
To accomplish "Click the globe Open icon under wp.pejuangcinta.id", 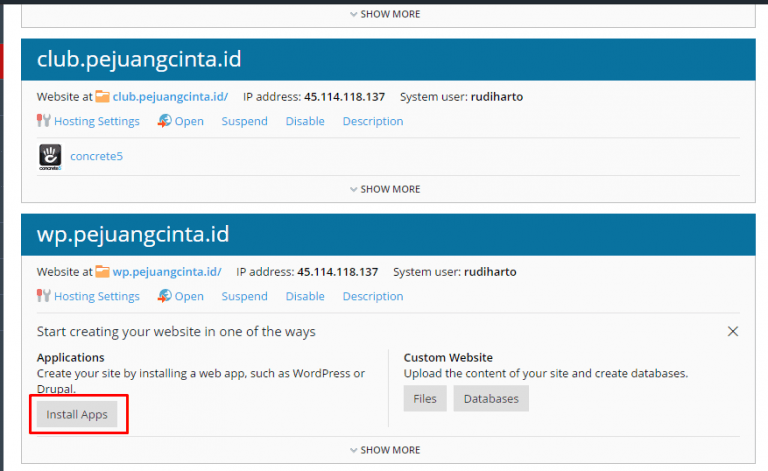I will [165, 296].
